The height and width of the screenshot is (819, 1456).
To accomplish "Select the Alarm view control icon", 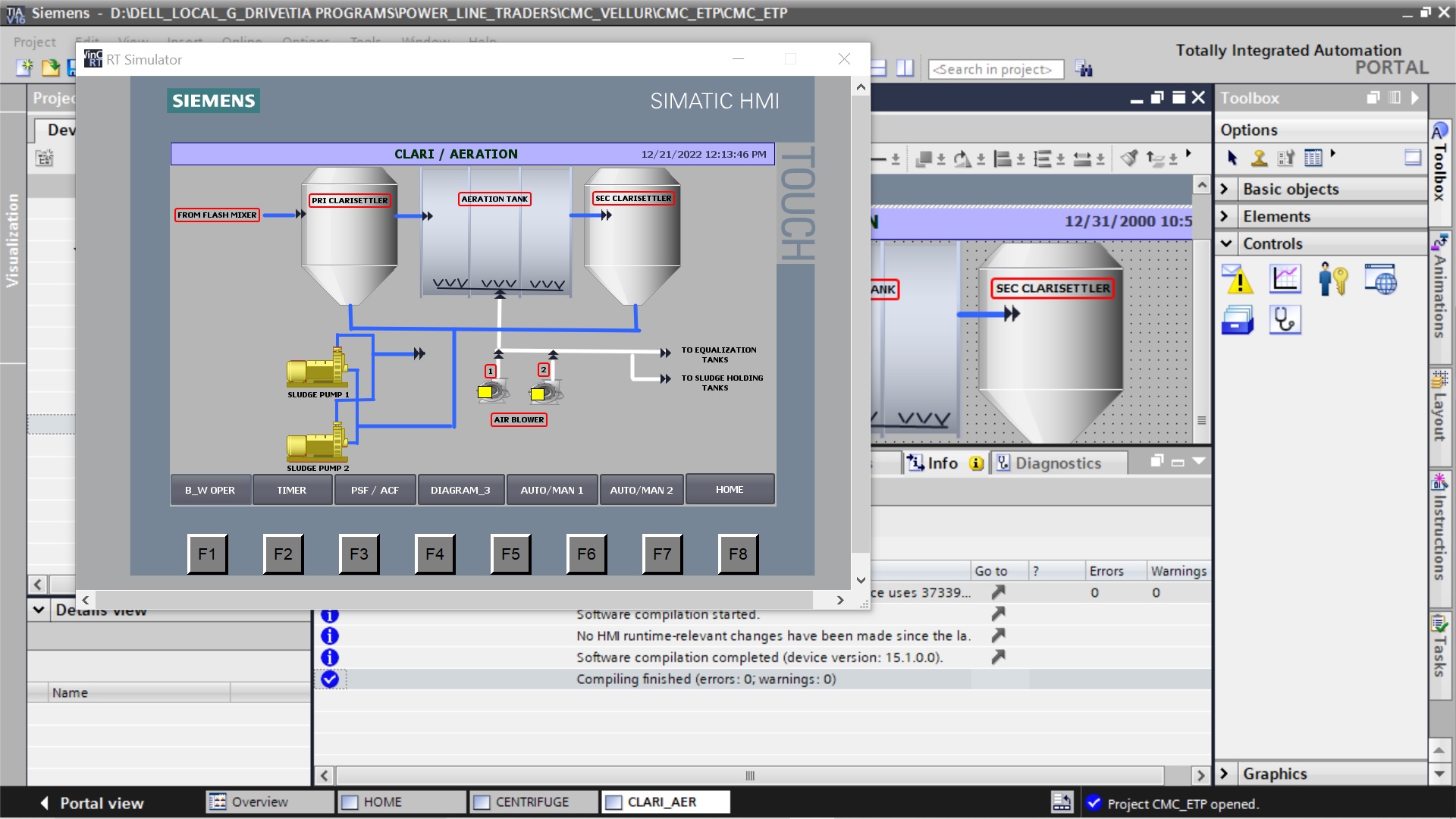I will [x=1238, y=280].
